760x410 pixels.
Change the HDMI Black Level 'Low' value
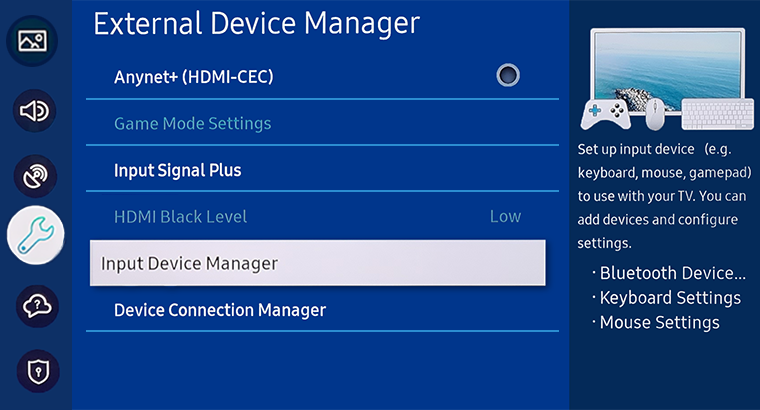505,216
